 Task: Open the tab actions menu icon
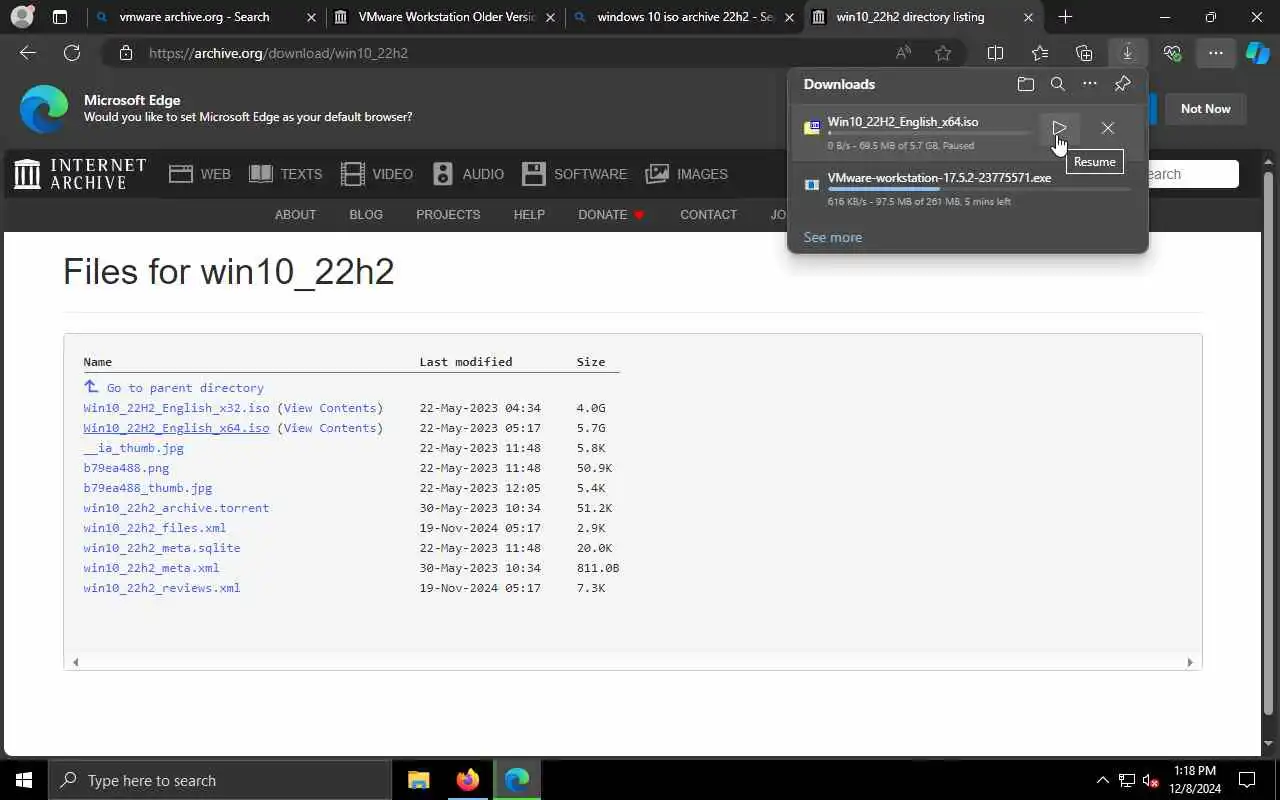click(60, 17)
